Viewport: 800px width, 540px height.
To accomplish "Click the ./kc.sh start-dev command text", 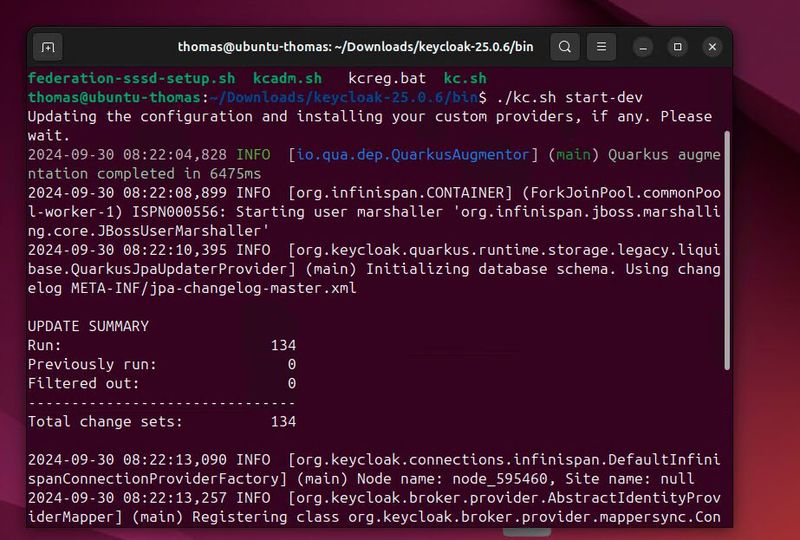I will coord(569,97).
